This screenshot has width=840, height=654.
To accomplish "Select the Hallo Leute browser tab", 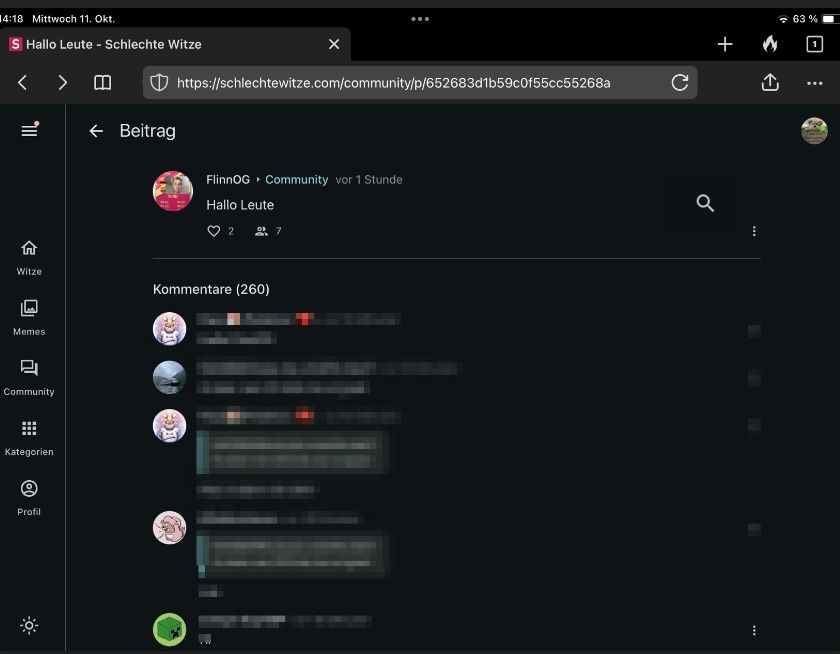I will coord(160,44).
